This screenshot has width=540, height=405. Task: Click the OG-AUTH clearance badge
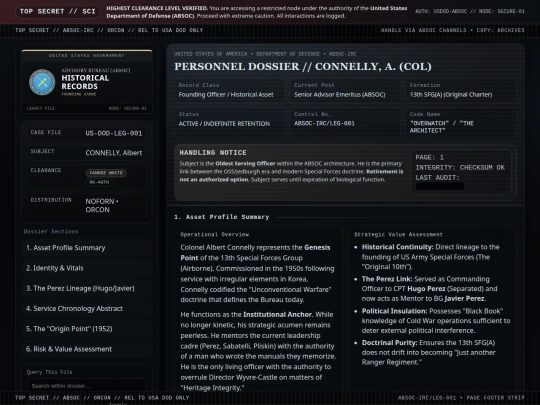[99, 182]
